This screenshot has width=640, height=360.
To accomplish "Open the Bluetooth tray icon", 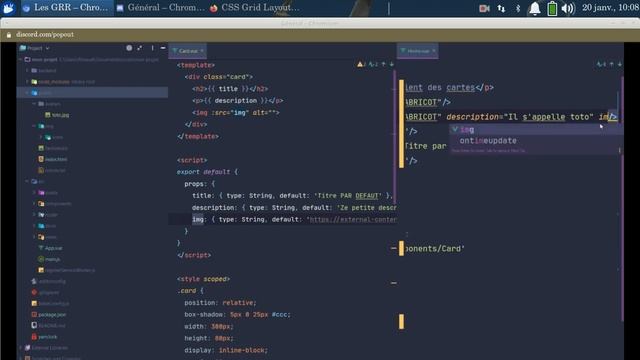I will click(518, 8).
